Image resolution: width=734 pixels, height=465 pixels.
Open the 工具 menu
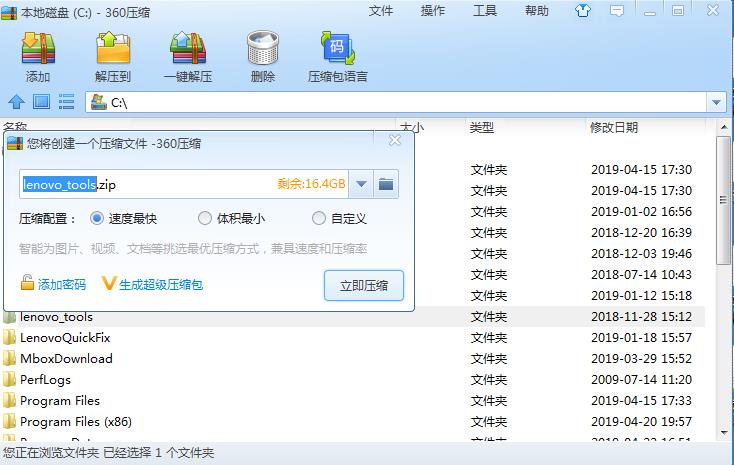[484, 11]
